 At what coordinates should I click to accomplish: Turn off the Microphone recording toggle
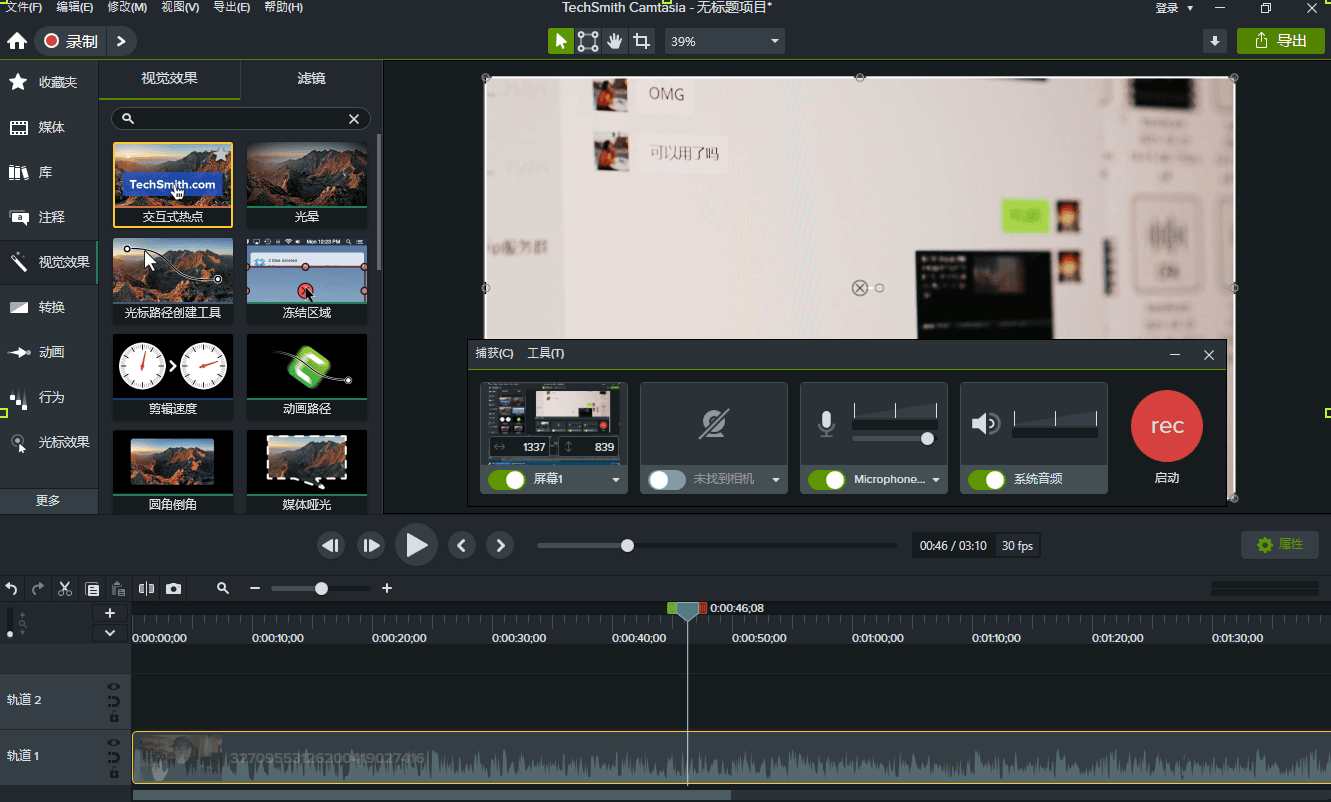[826, 480]
